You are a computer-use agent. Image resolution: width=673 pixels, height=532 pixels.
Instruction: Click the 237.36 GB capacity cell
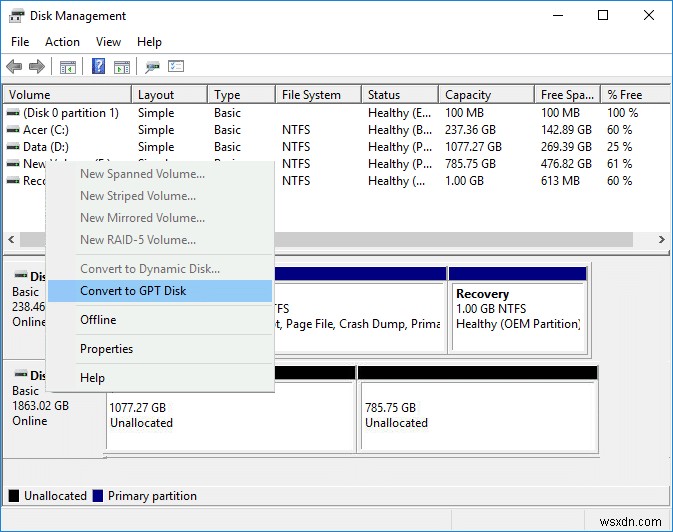(x=470, y=130)
